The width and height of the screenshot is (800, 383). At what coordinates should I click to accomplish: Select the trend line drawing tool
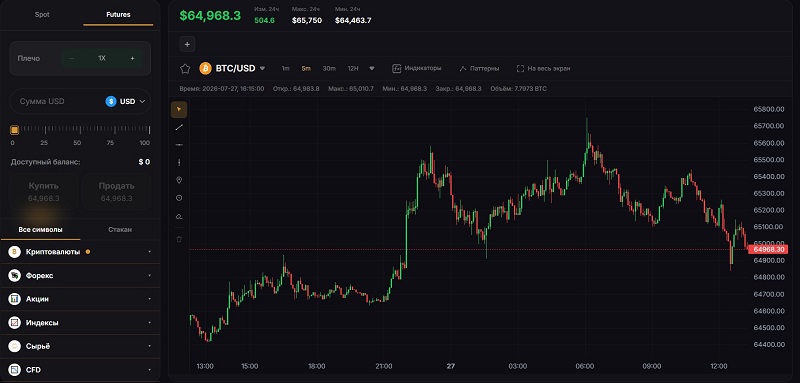click(179, 127)
